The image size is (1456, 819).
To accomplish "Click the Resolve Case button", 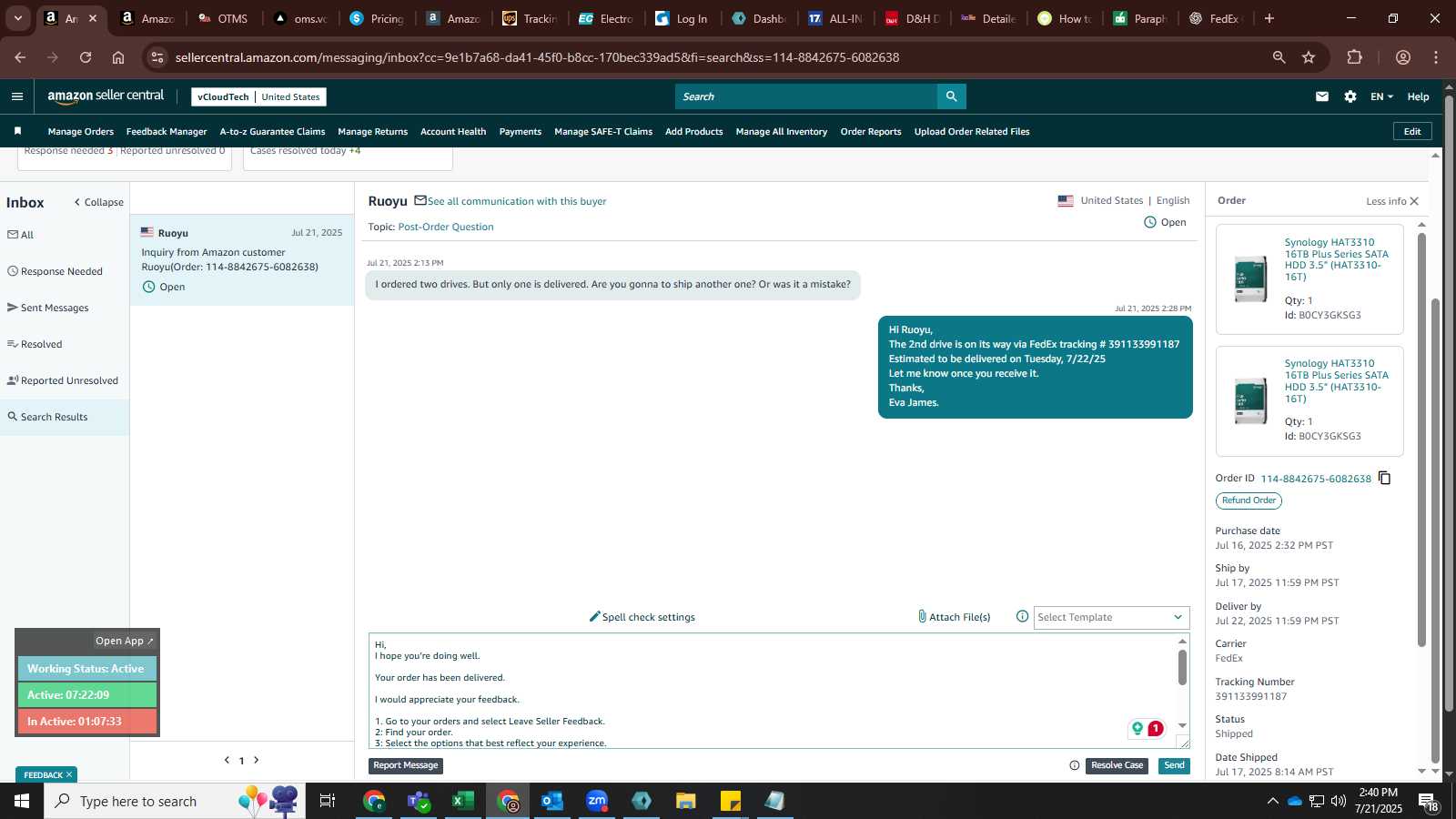I will (1117, 765).
